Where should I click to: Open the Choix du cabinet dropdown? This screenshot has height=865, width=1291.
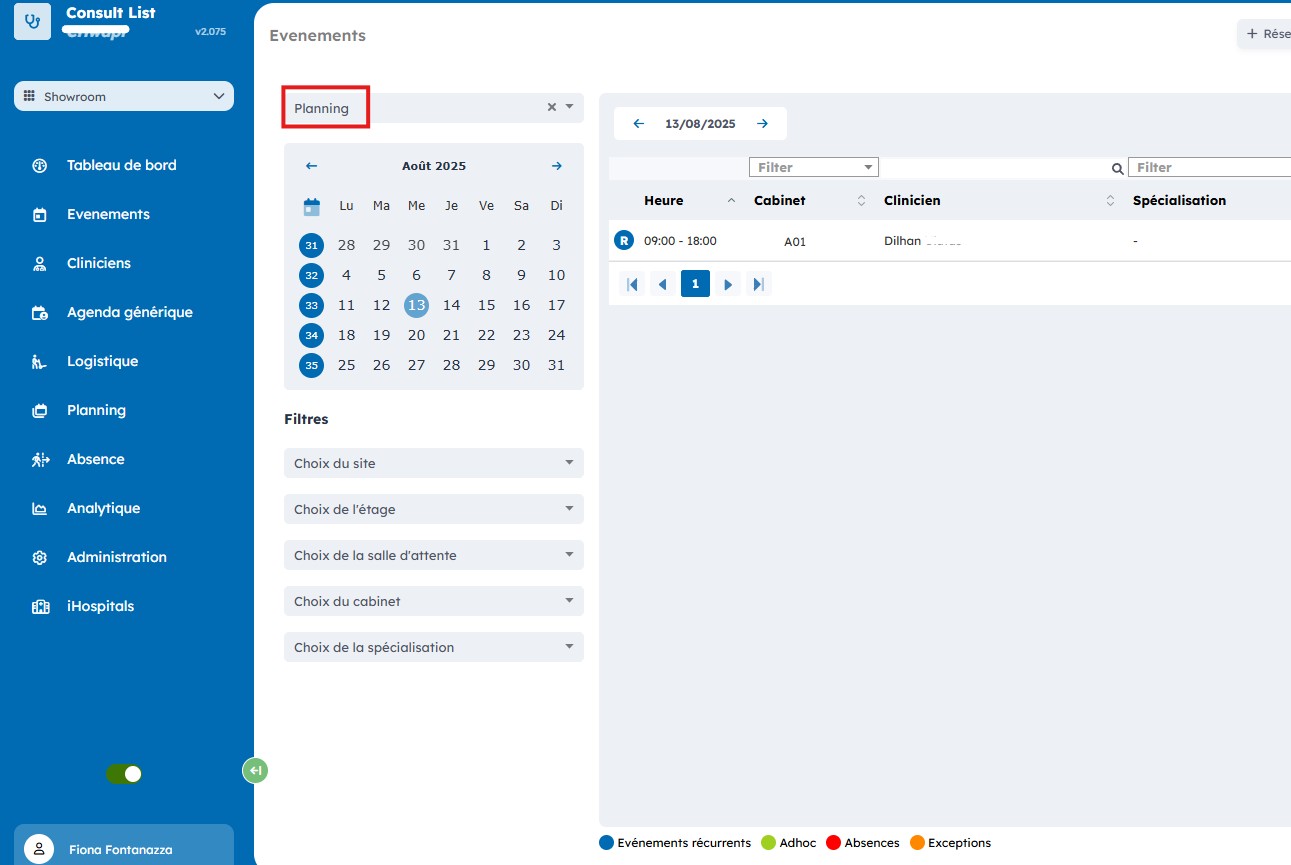click(433, 601)
